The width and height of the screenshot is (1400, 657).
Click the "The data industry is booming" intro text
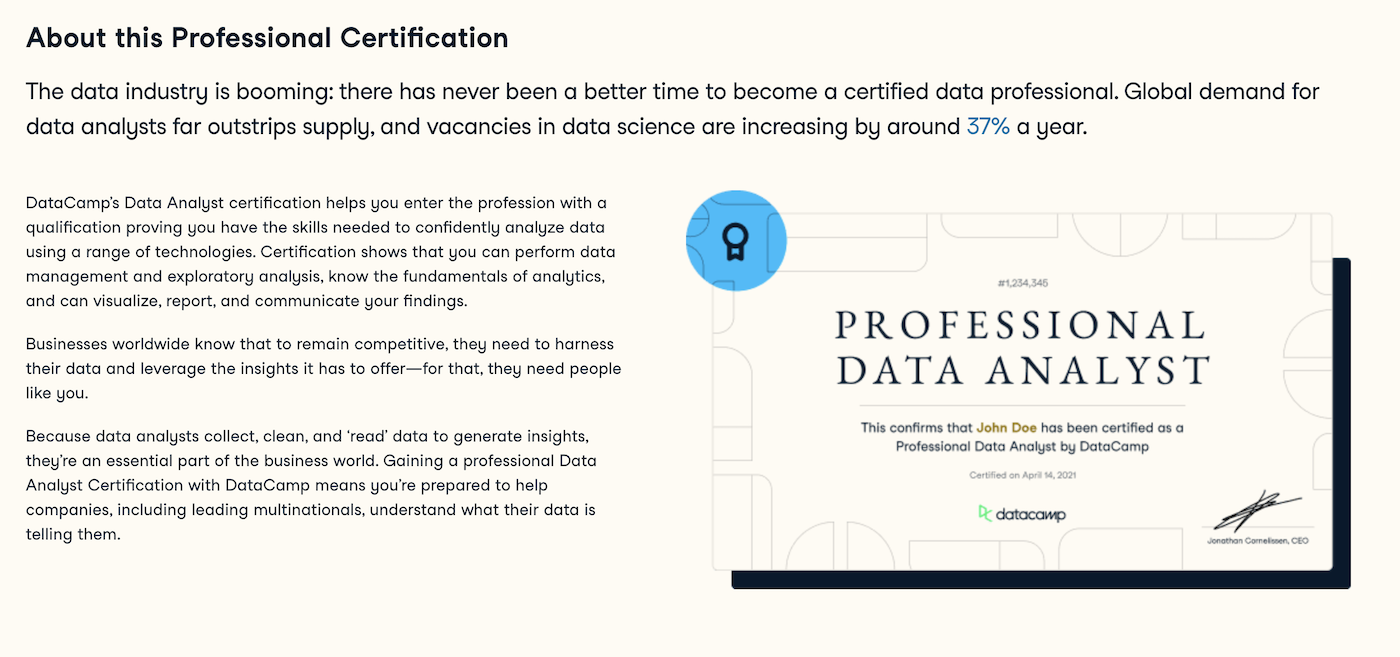point(673,110)
